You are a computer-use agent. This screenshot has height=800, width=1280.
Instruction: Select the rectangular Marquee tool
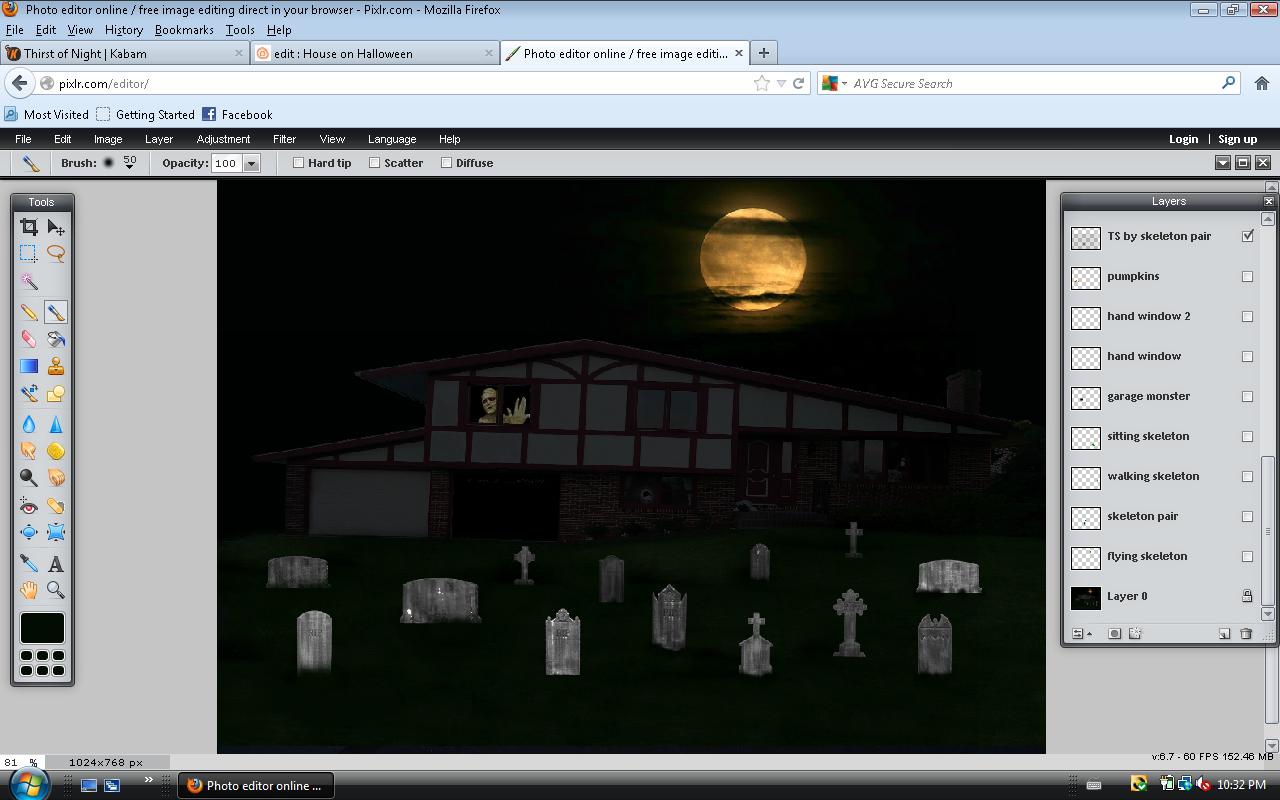[29, 254]
